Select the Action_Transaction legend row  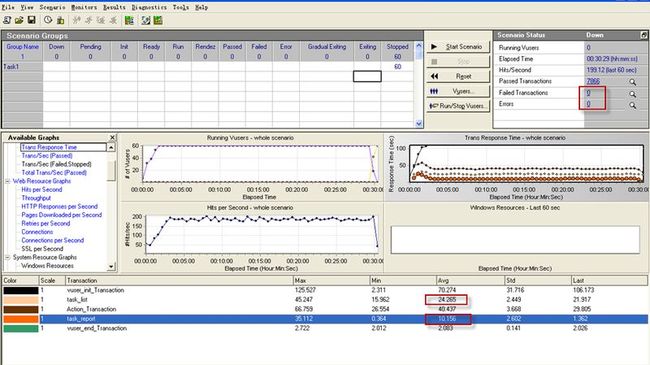pyautogui.click(x=325, y=309)
